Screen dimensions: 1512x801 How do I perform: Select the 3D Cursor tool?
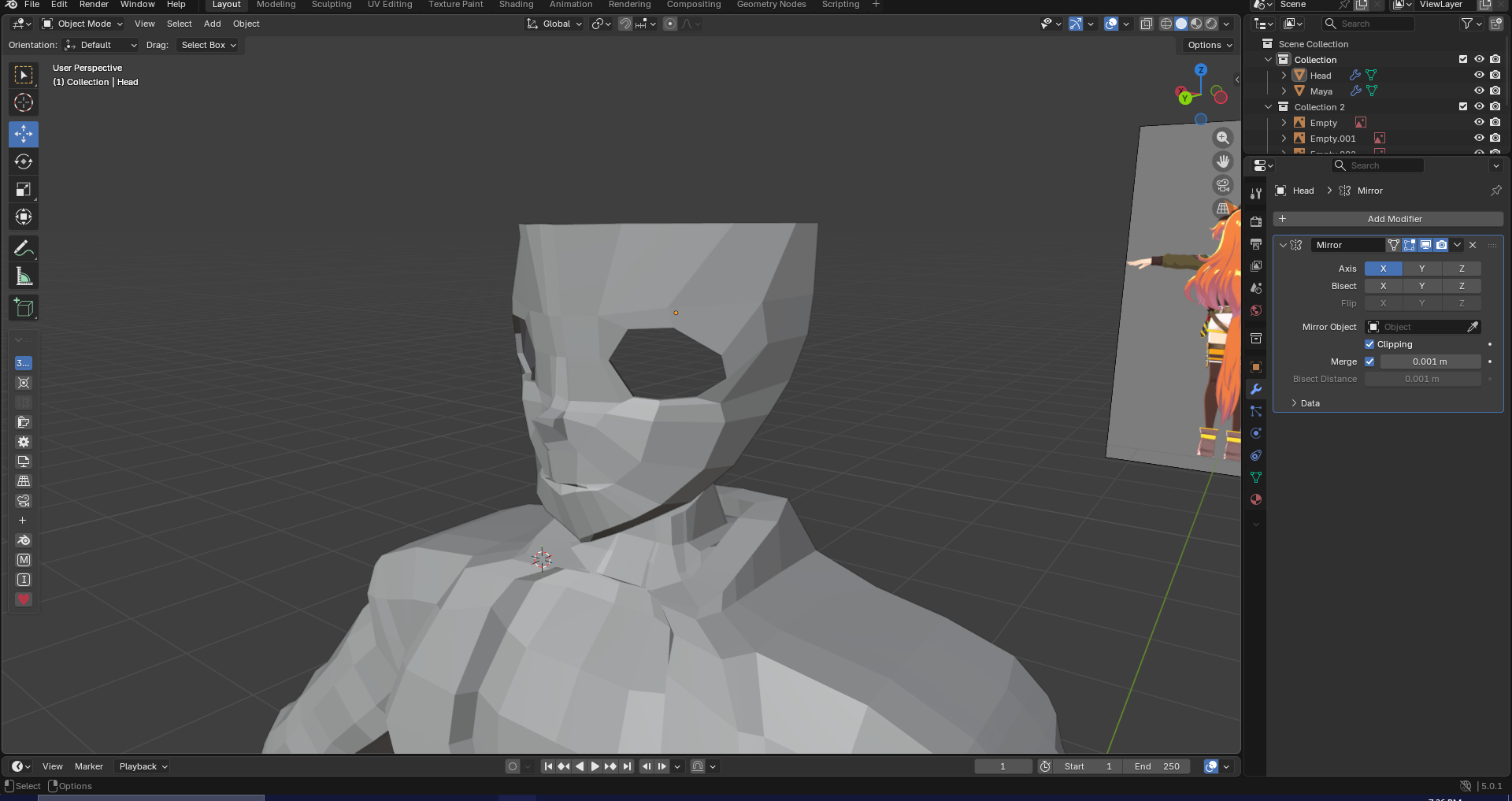coord(24,102)
